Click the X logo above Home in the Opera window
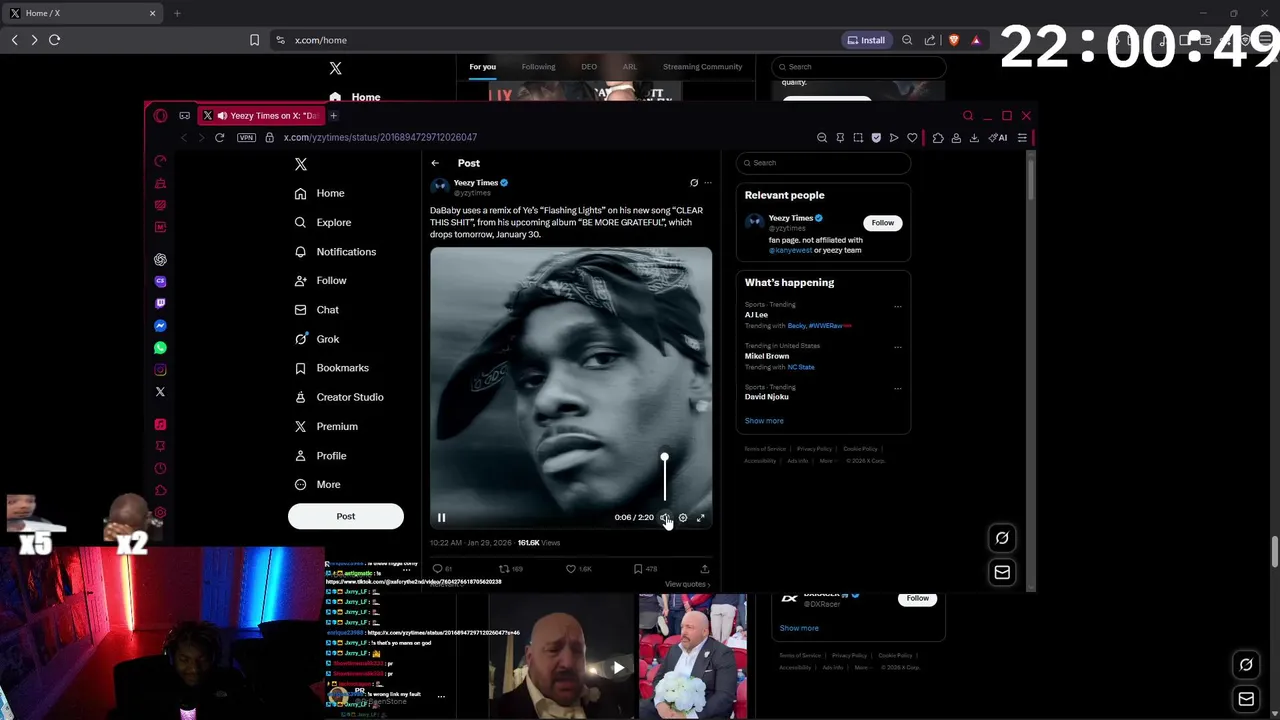 click(300, 164)
